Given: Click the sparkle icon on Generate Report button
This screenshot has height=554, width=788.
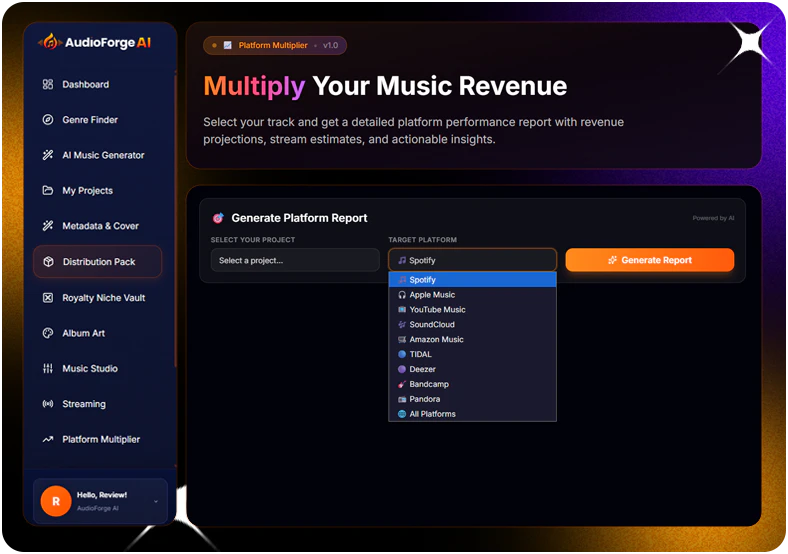Looking at the screenshot, I should tap(612, 260).
